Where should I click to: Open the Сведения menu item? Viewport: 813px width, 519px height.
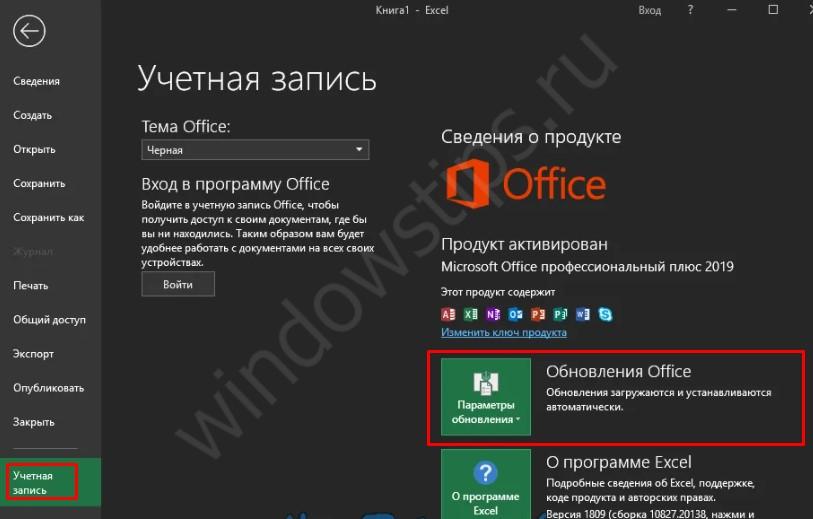(36, 81)
